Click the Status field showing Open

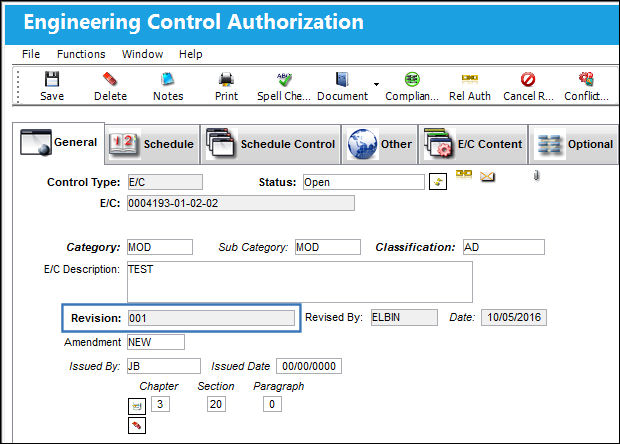click(x=364, y=182)
